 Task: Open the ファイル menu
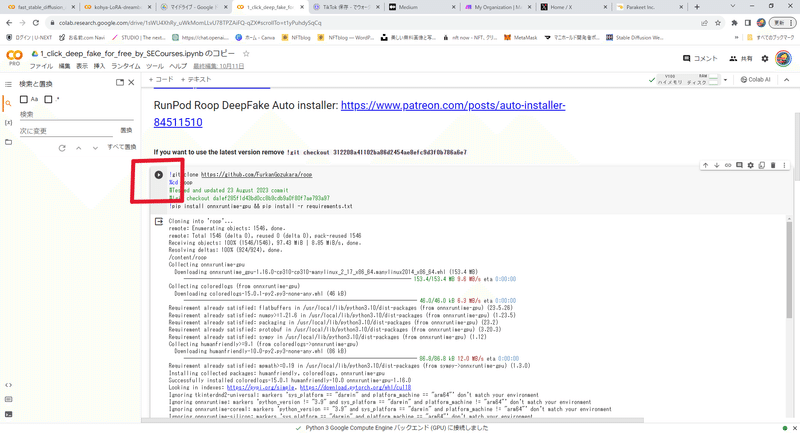pyautogui.click(x=41, y=66)
